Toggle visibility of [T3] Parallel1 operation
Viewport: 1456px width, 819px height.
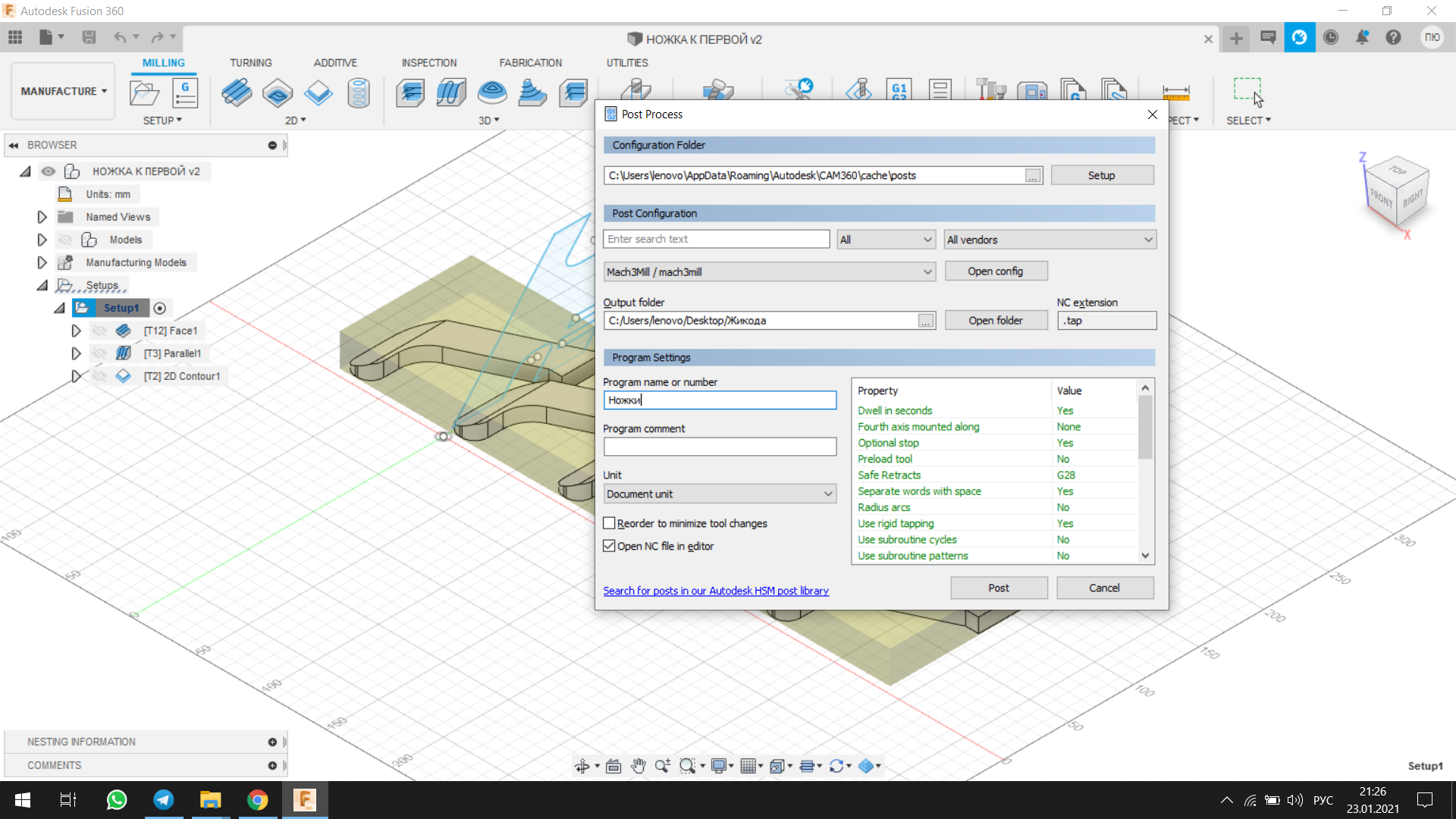tap(99, 353)
